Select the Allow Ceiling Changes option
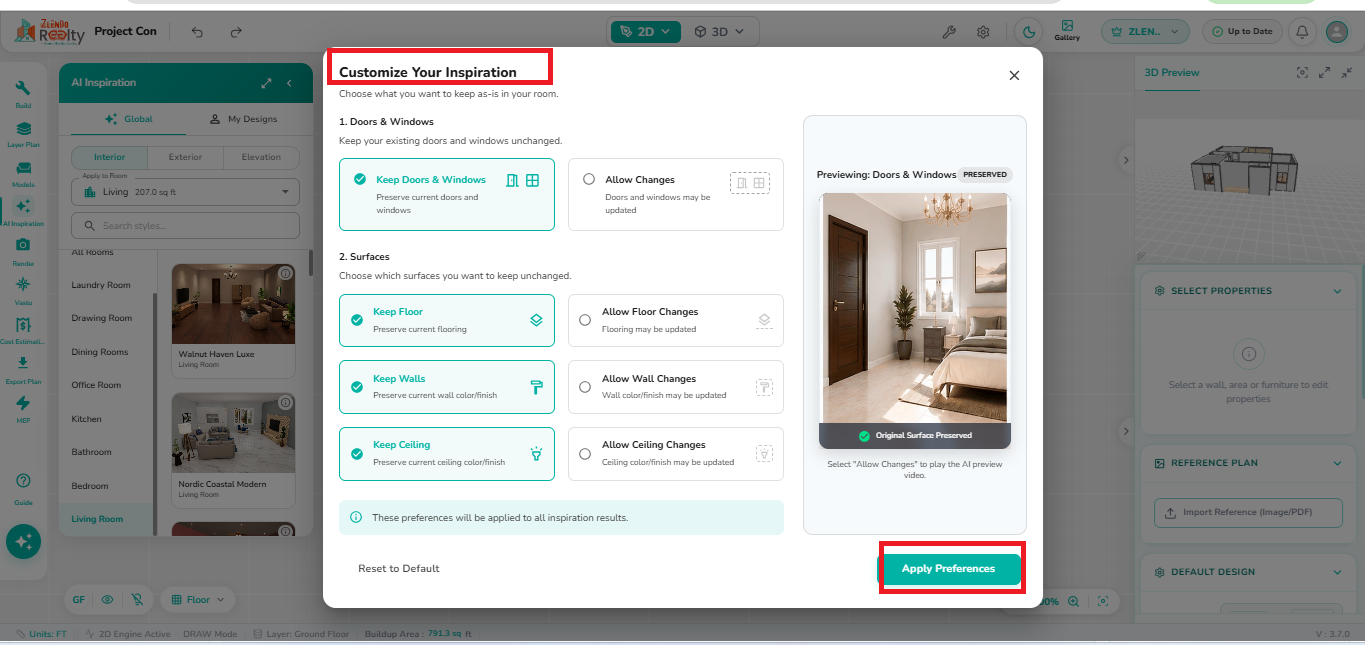 (x=676, y=453)
